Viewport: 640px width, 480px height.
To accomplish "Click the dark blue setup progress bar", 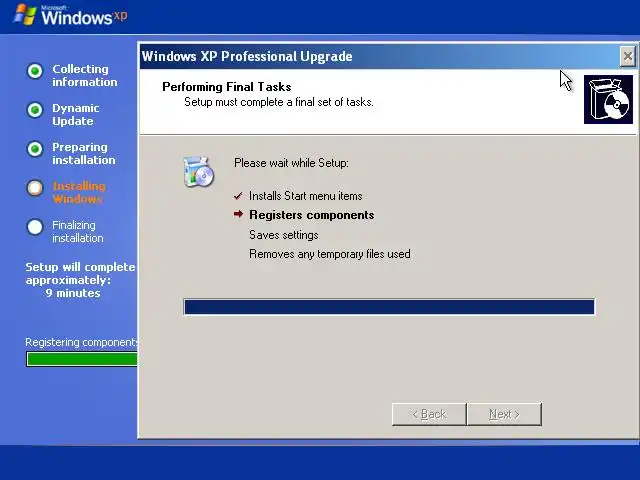I will pyautogui.click(x=389, y=307).
